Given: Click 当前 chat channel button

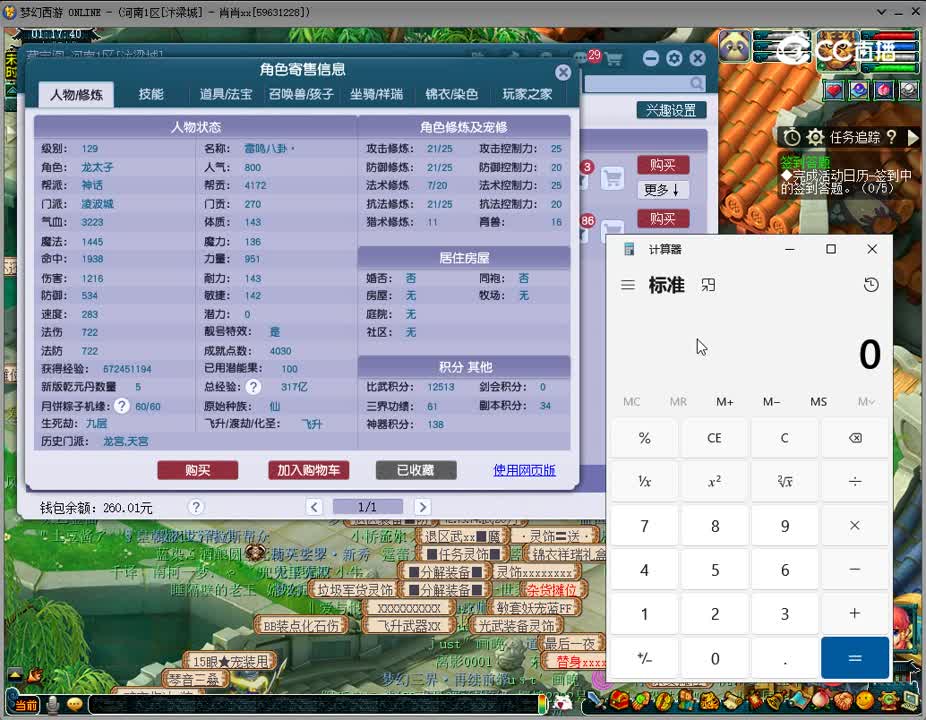Looking at the screenshot, I should 25,705.
